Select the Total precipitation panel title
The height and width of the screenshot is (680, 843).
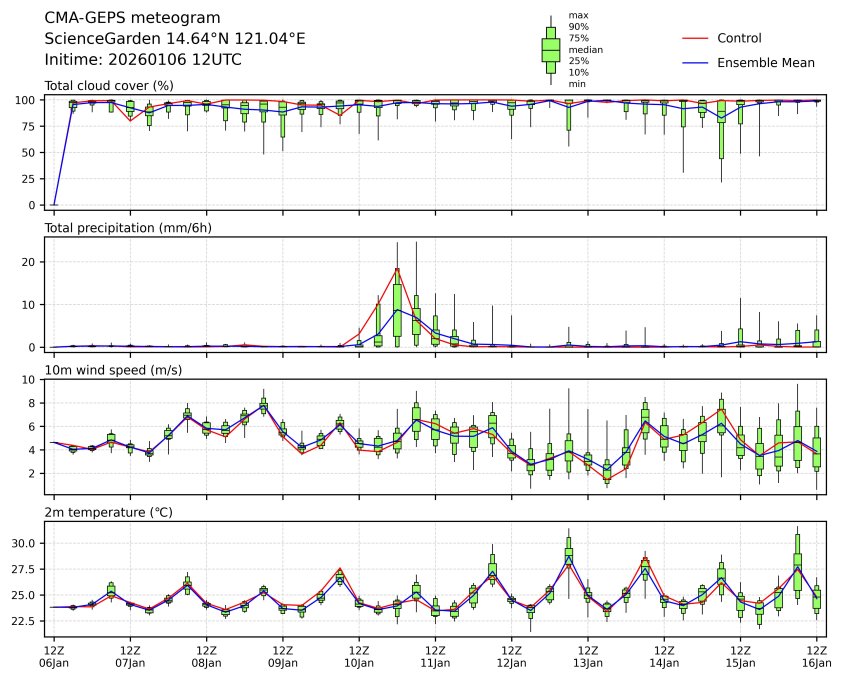coord(127,228)
